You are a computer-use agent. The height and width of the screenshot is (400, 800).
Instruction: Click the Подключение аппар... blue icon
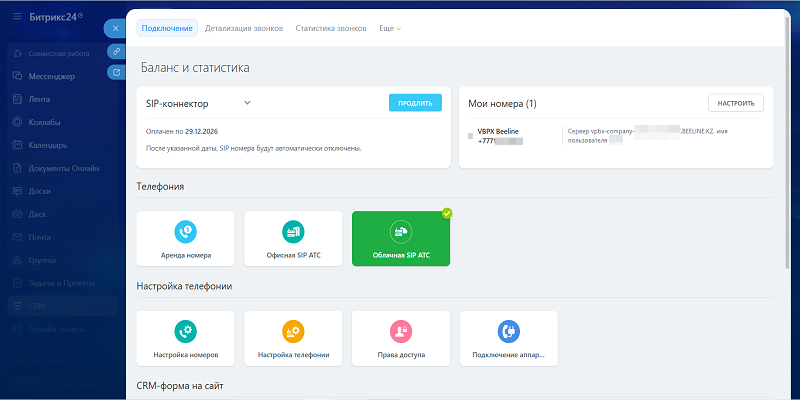tap(508, 332)
